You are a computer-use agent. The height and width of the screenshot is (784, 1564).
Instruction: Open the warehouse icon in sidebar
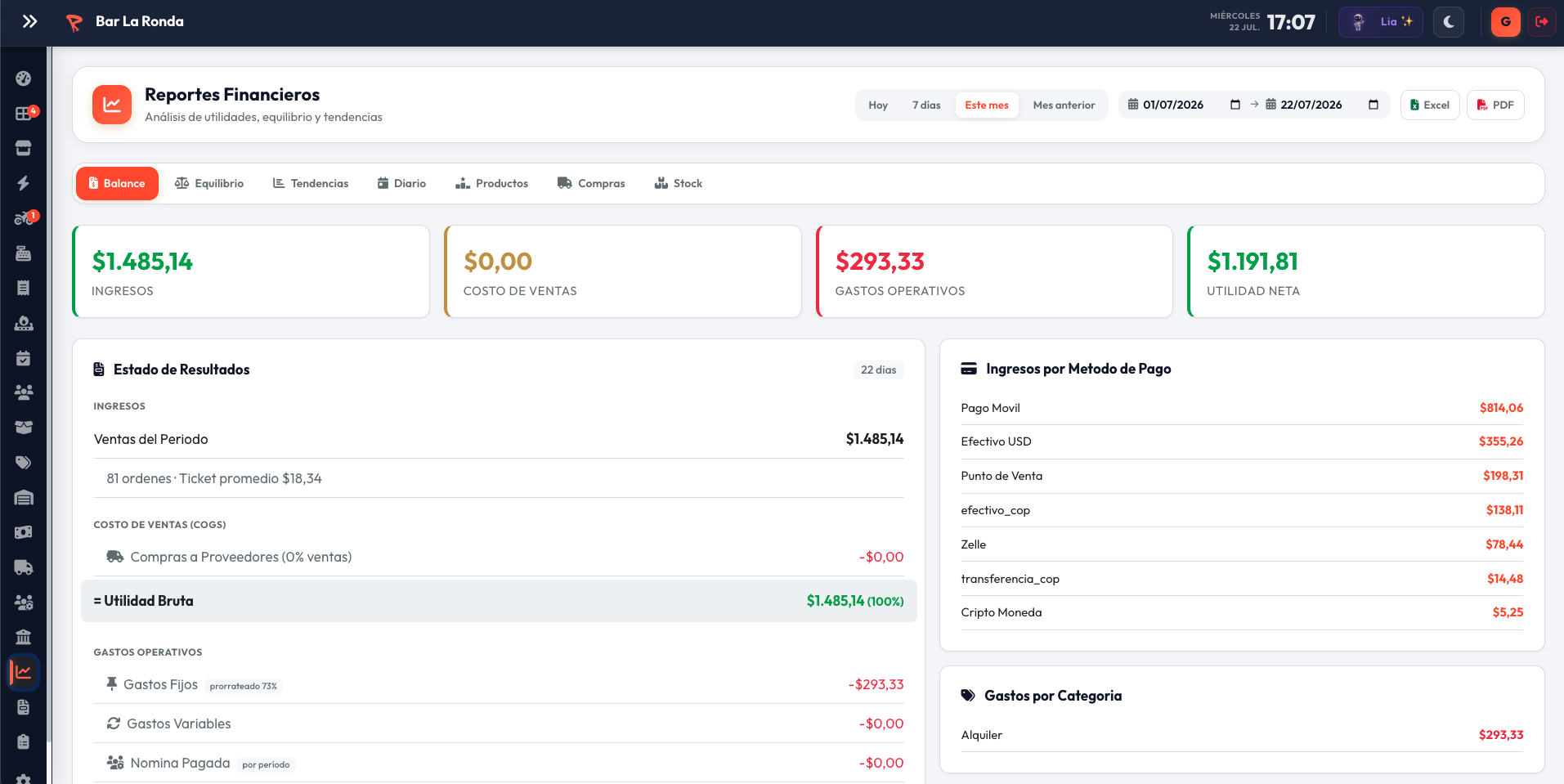click(x=24, y=497)
